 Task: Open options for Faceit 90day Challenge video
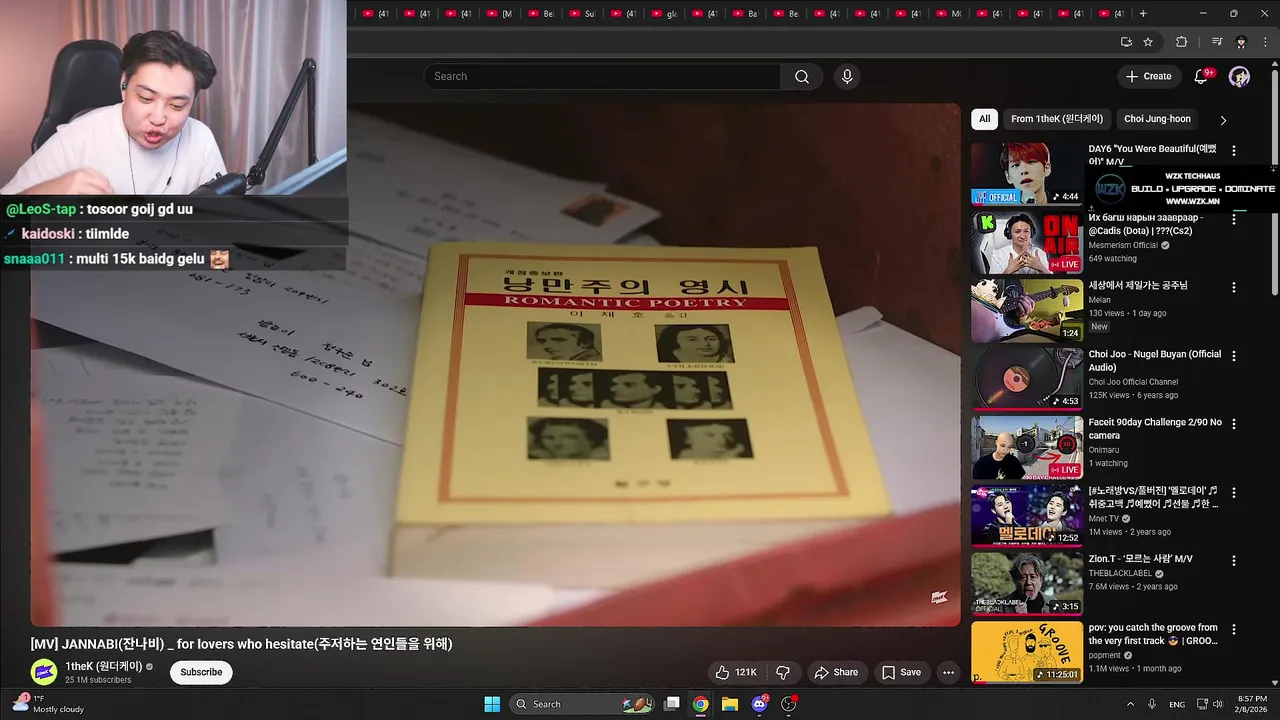click(x=1234, y=424)
